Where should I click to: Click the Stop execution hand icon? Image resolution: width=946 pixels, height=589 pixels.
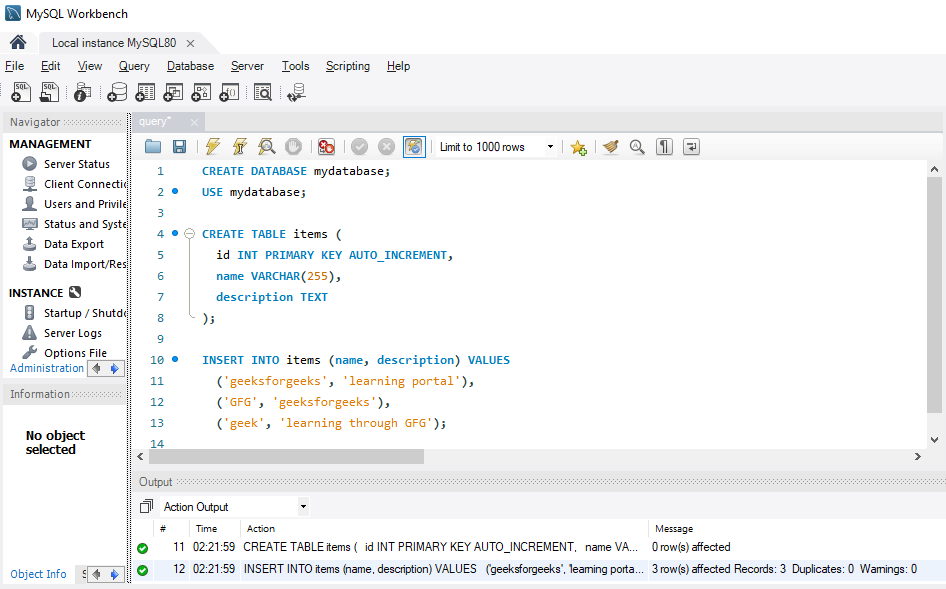coord(293,147)
